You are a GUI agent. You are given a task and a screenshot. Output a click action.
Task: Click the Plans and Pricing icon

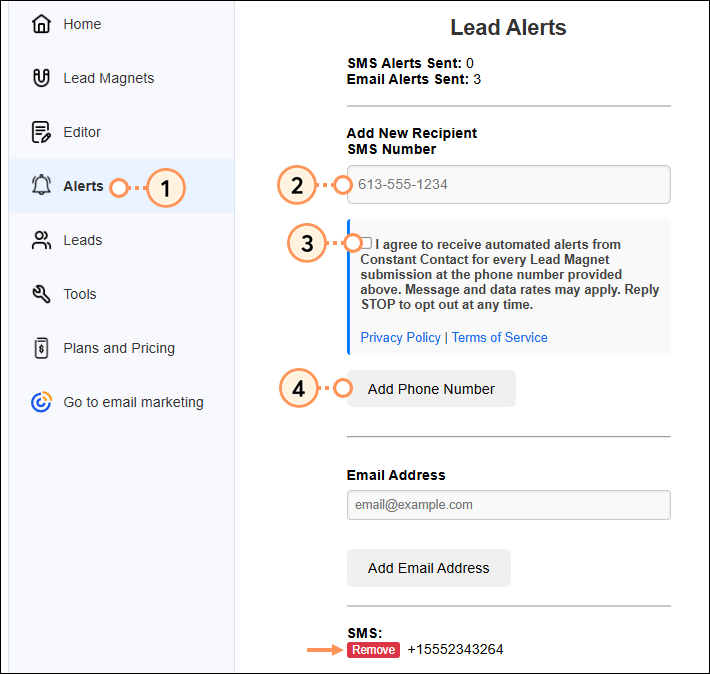point(41,348)
